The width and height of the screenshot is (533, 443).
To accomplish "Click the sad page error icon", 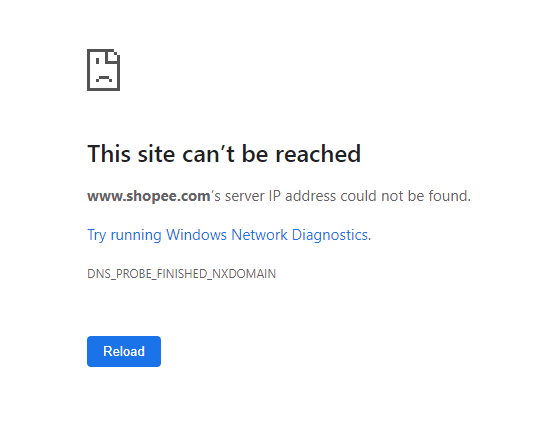I will pos(103,70).
